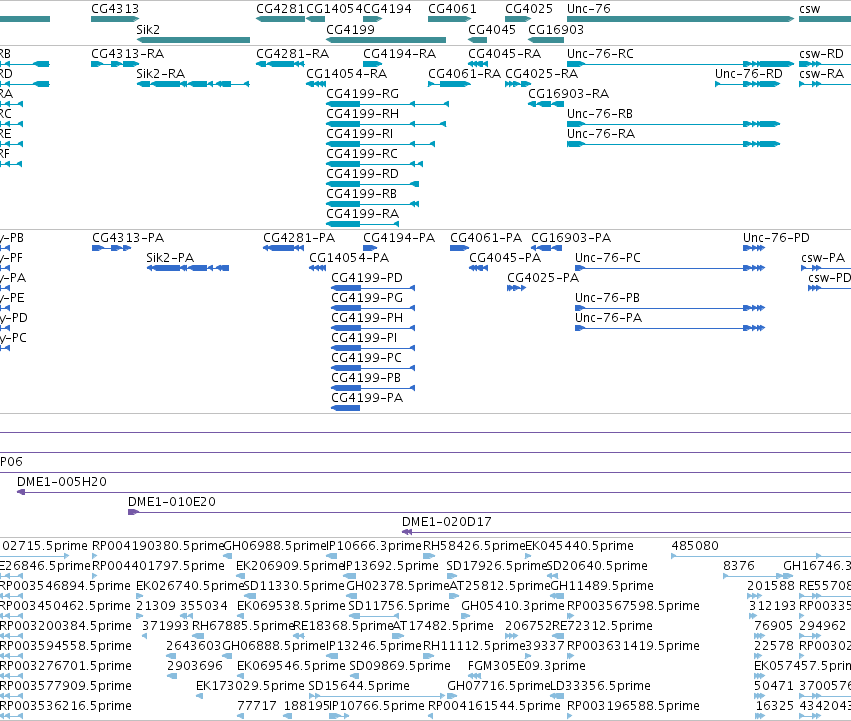Image resolution: width=851 pixels, height=721 pixels.
Task: Click BAC clone DME1-005H20
Action: tap(62, 482)
